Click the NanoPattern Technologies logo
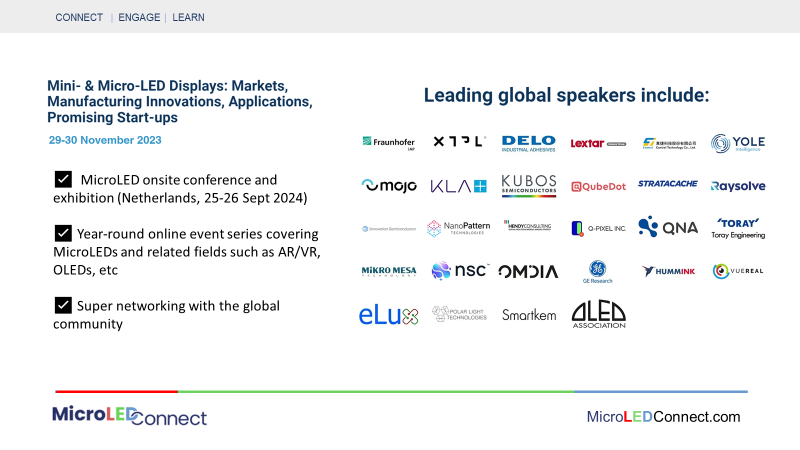Image resolution: width=800 pixels, height=450 pixels. (x=459, y=228)
